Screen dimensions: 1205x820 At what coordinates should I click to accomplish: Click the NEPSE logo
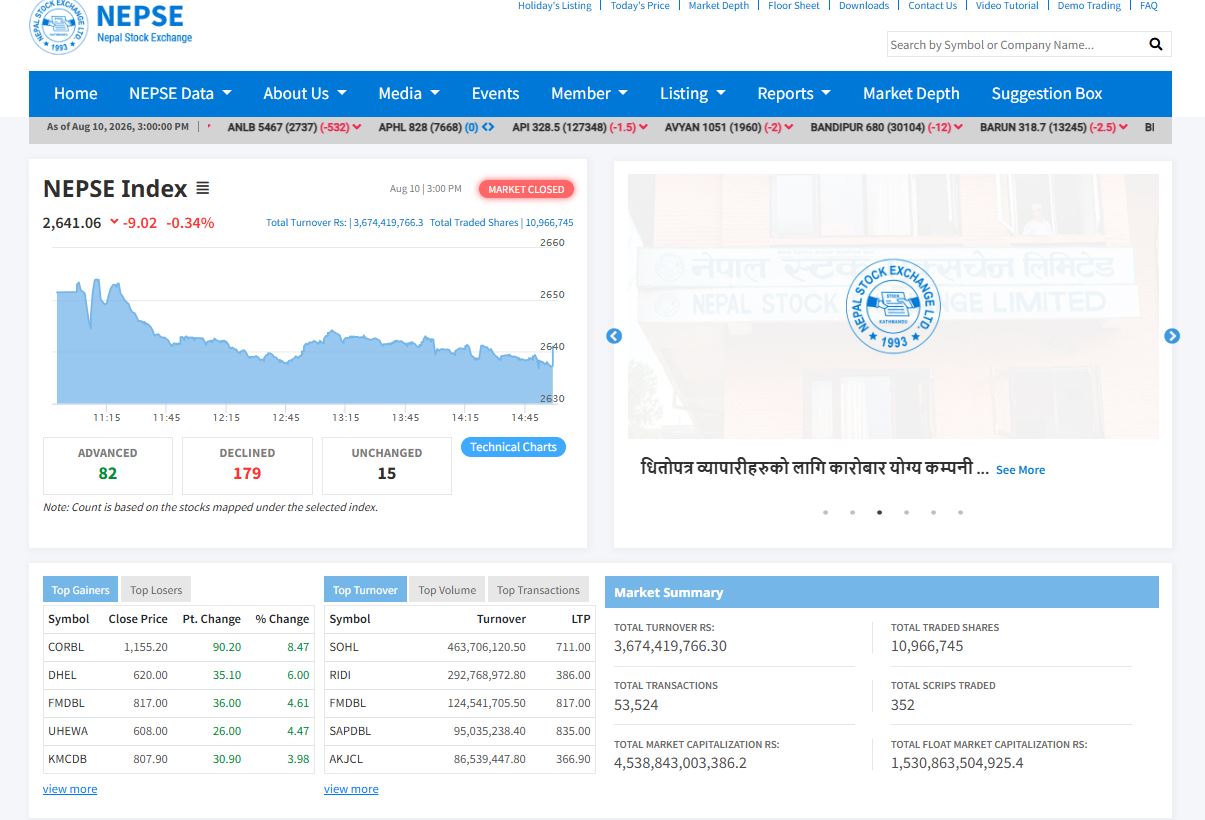(110, 26)
